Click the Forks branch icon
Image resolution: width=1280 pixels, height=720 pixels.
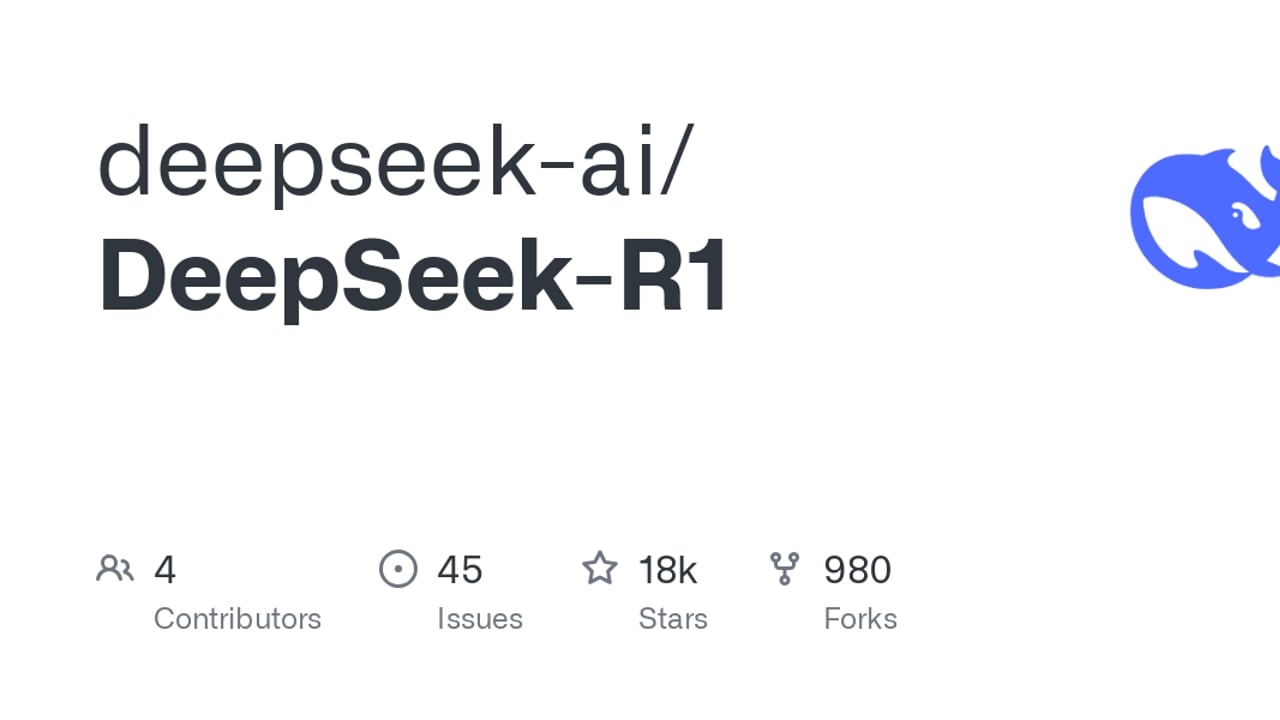785,569
